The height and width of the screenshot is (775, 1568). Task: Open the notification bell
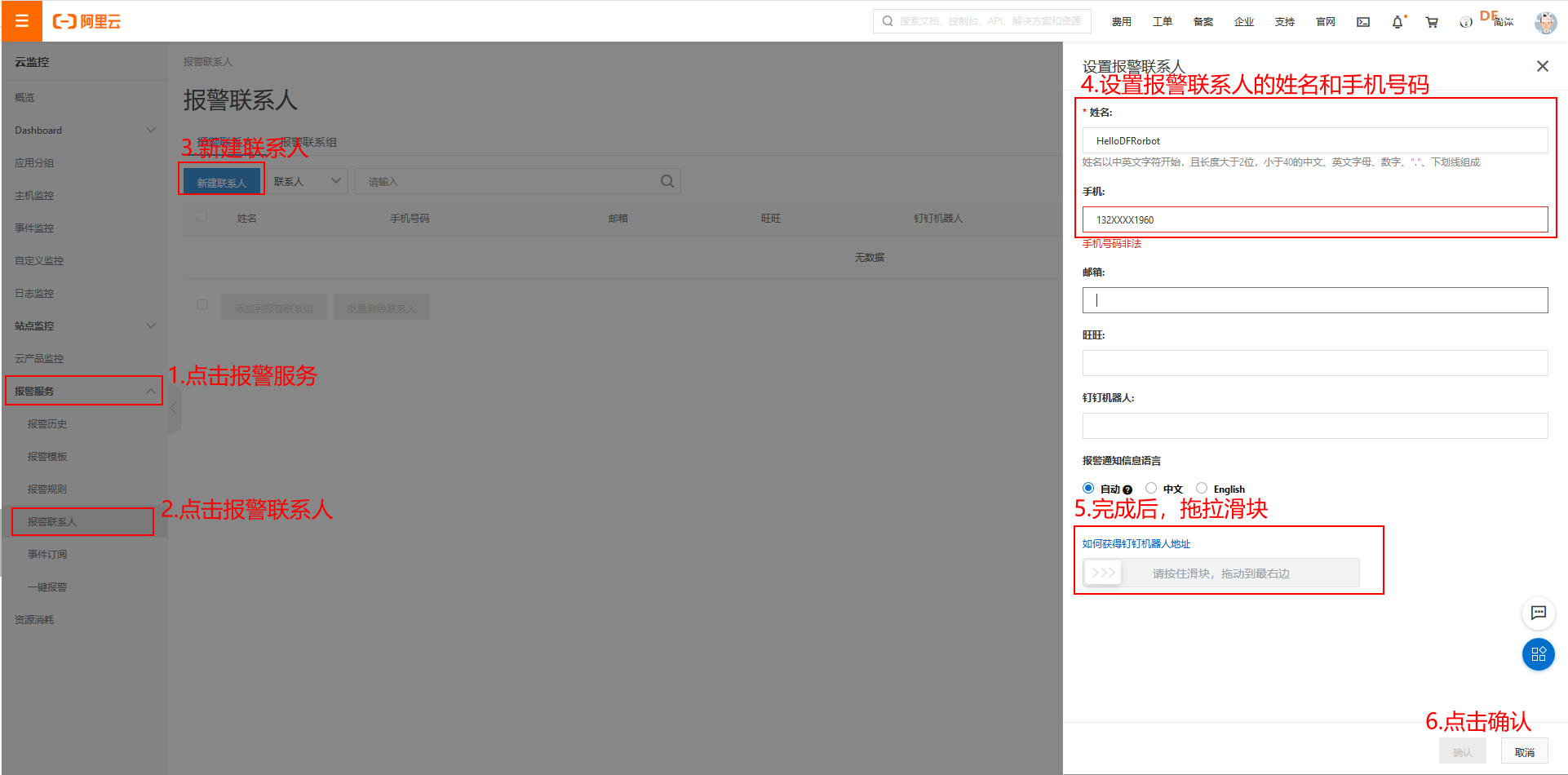tap(1398, 22)
